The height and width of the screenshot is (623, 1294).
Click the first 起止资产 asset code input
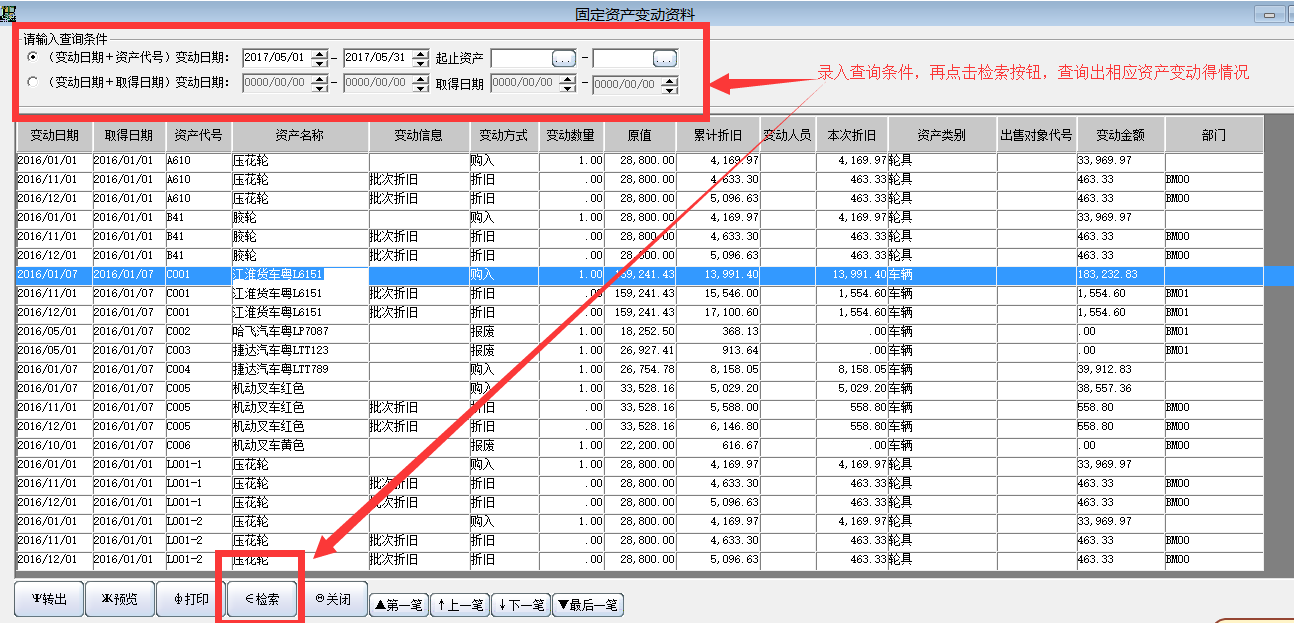point(521,59)
